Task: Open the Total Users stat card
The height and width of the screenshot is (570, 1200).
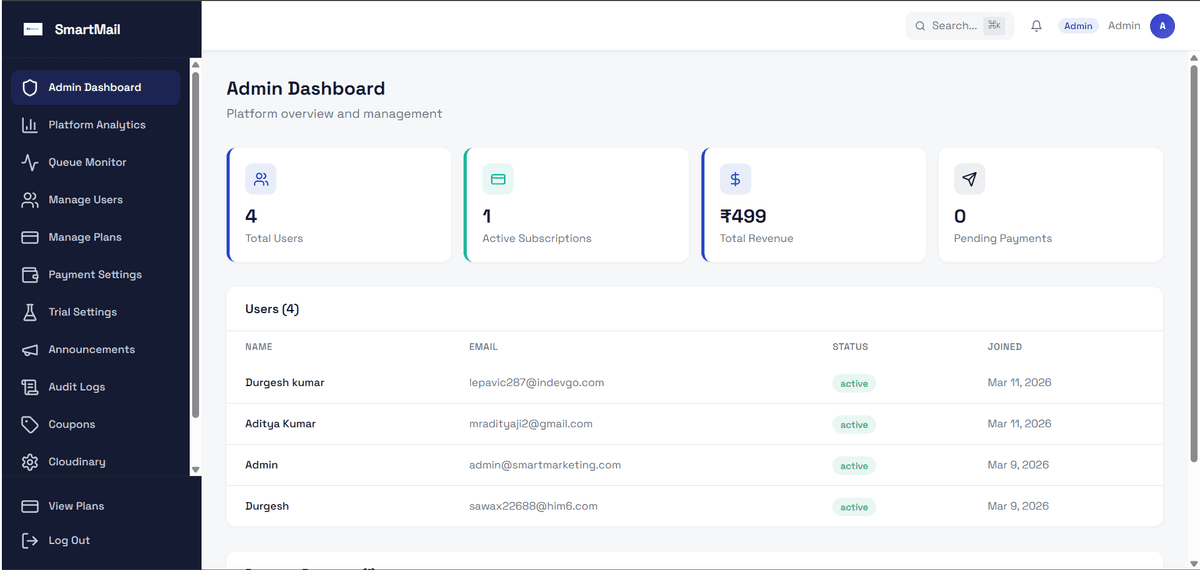Action: [339, 205]
